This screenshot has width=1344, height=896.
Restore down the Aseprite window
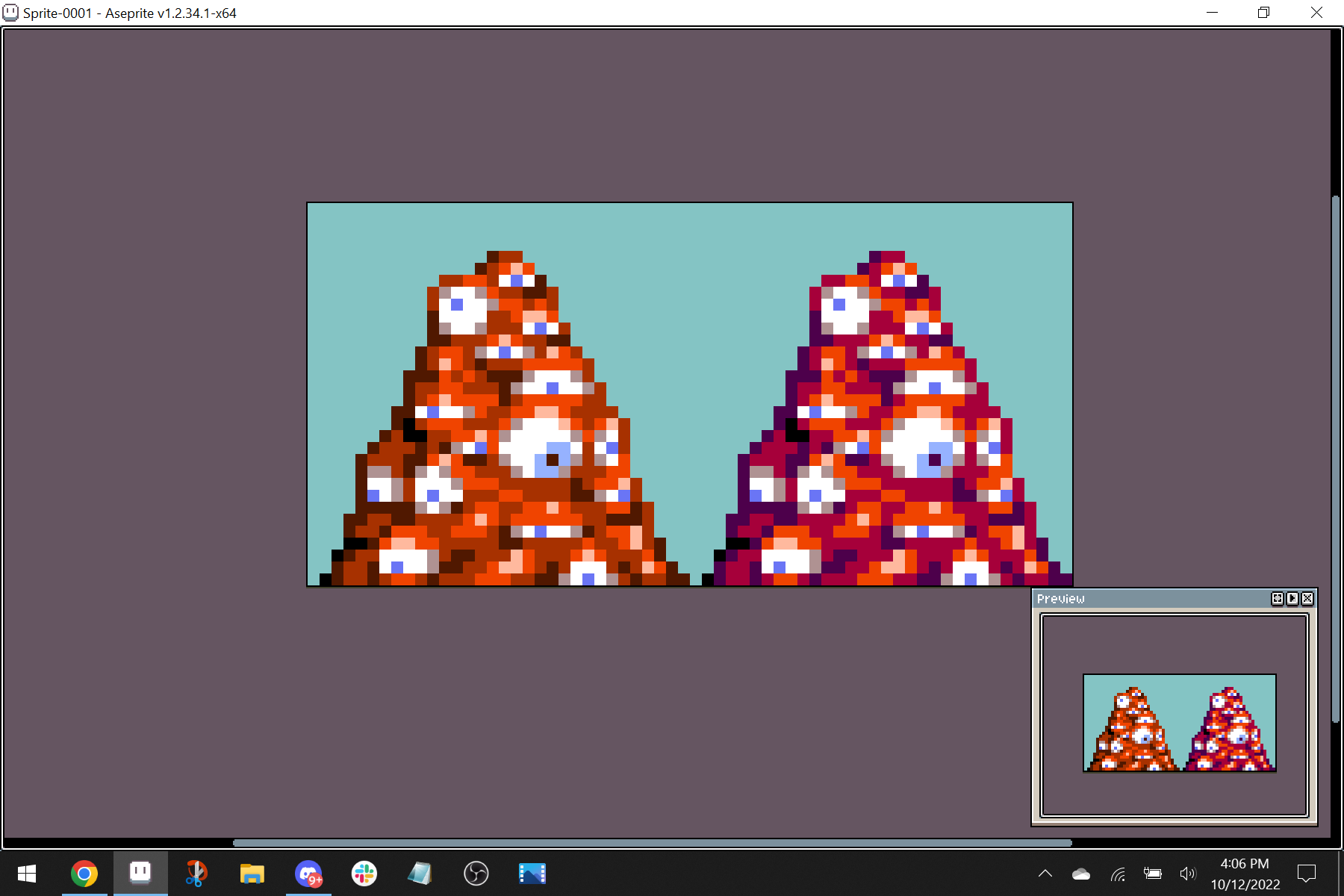pos(1263,13)
